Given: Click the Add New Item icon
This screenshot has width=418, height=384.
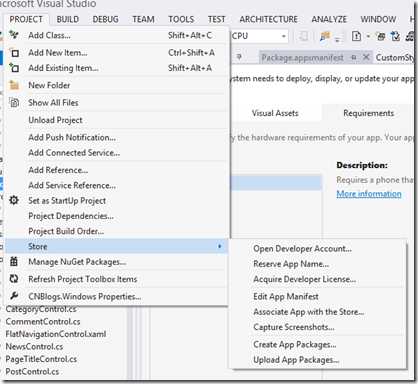Looking at the screenshot, I should tap(14, 53).
